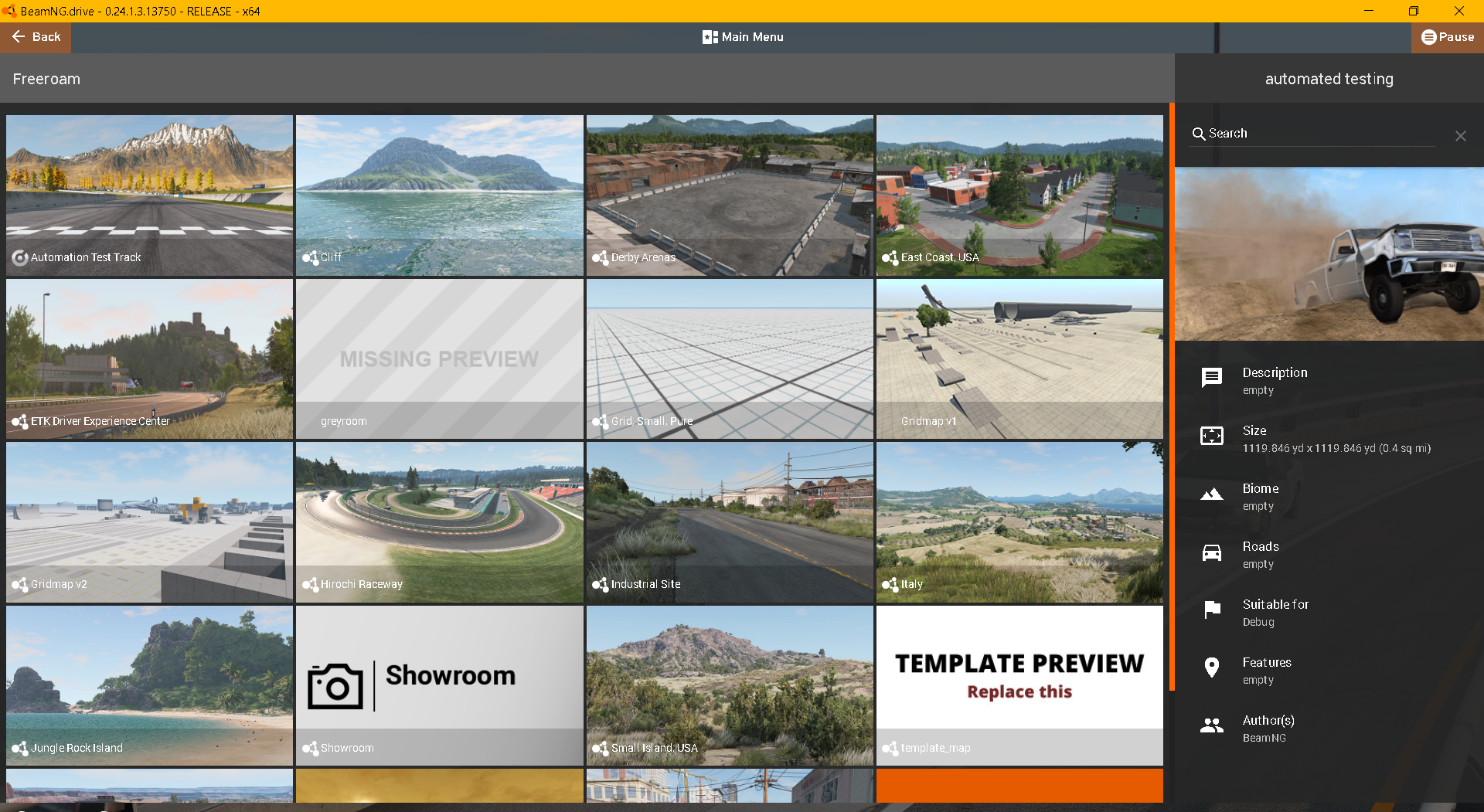
Task: Open the Showroom map
Action: tap(439, 686)
